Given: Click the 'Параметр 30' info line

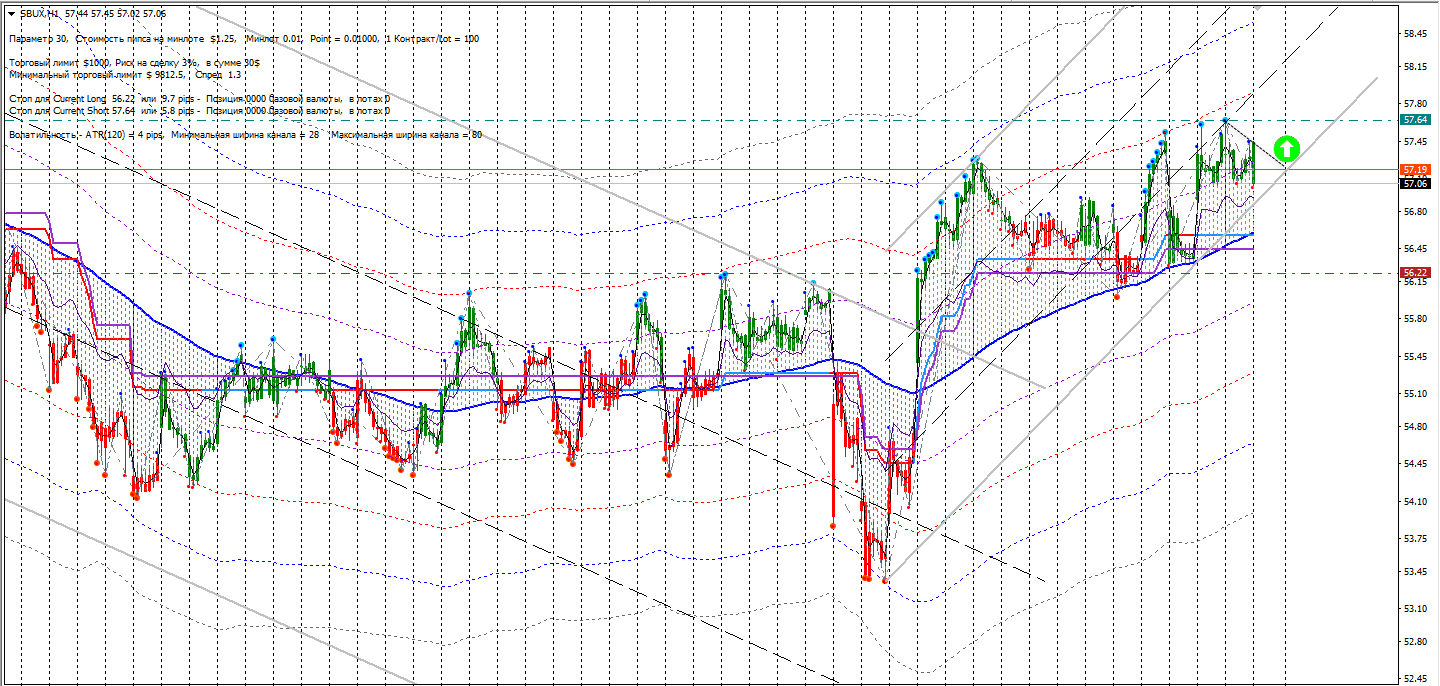Looking at the screenshot, I should click(x=243, y=38).
